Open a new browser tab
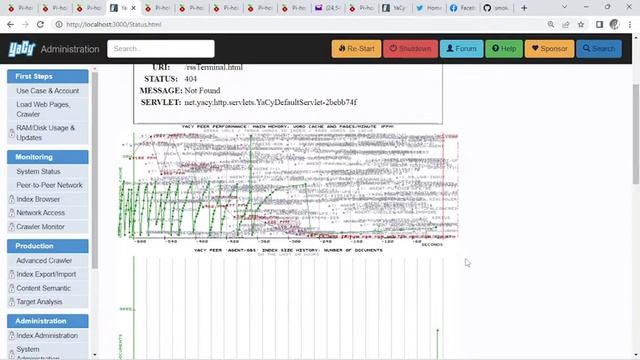The image size is (640, 360). click(x=524, y=8)
